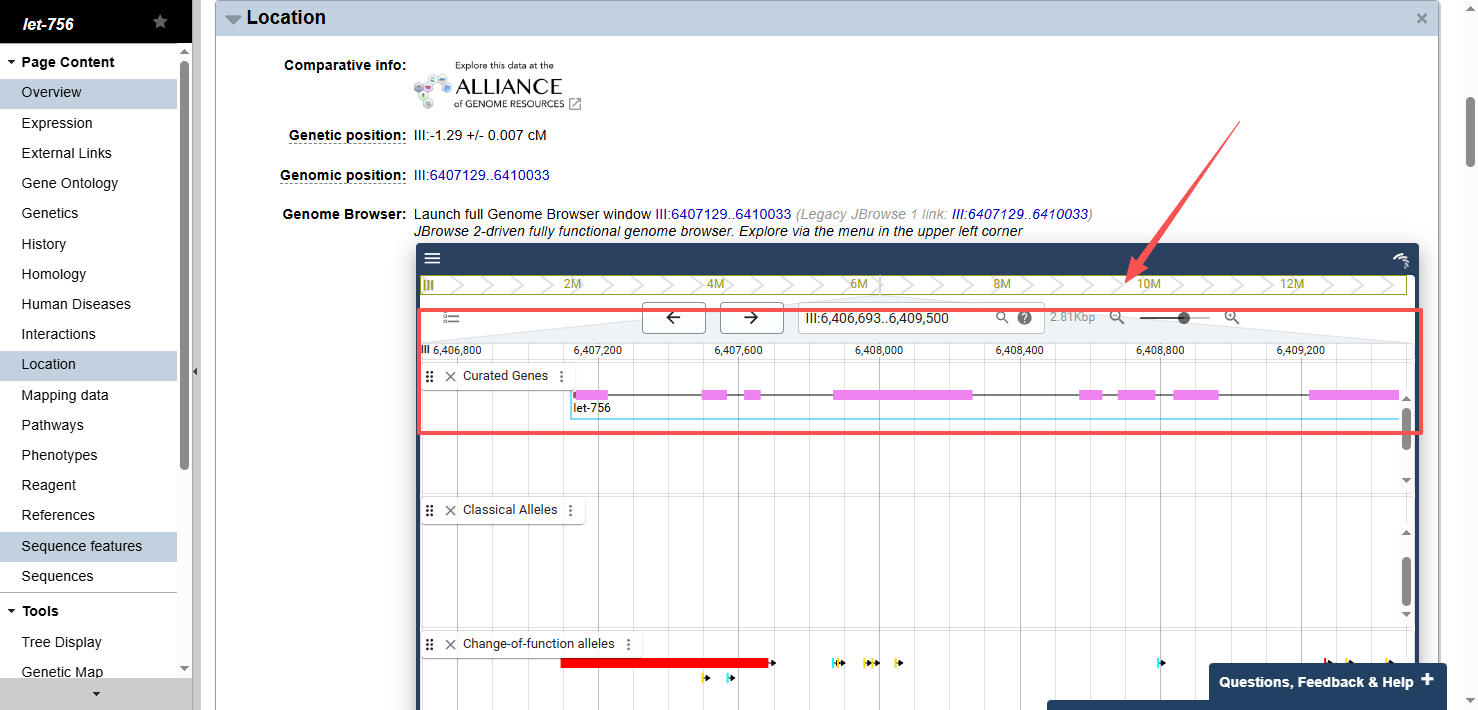Collapse the Page Content sidebar group
The image size is (1478, 710).
click(11, 62)
